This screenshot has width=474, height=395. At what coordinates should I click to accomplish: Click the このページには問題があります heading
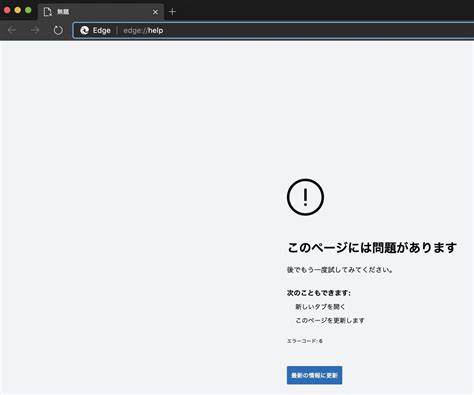click(372, 248)
